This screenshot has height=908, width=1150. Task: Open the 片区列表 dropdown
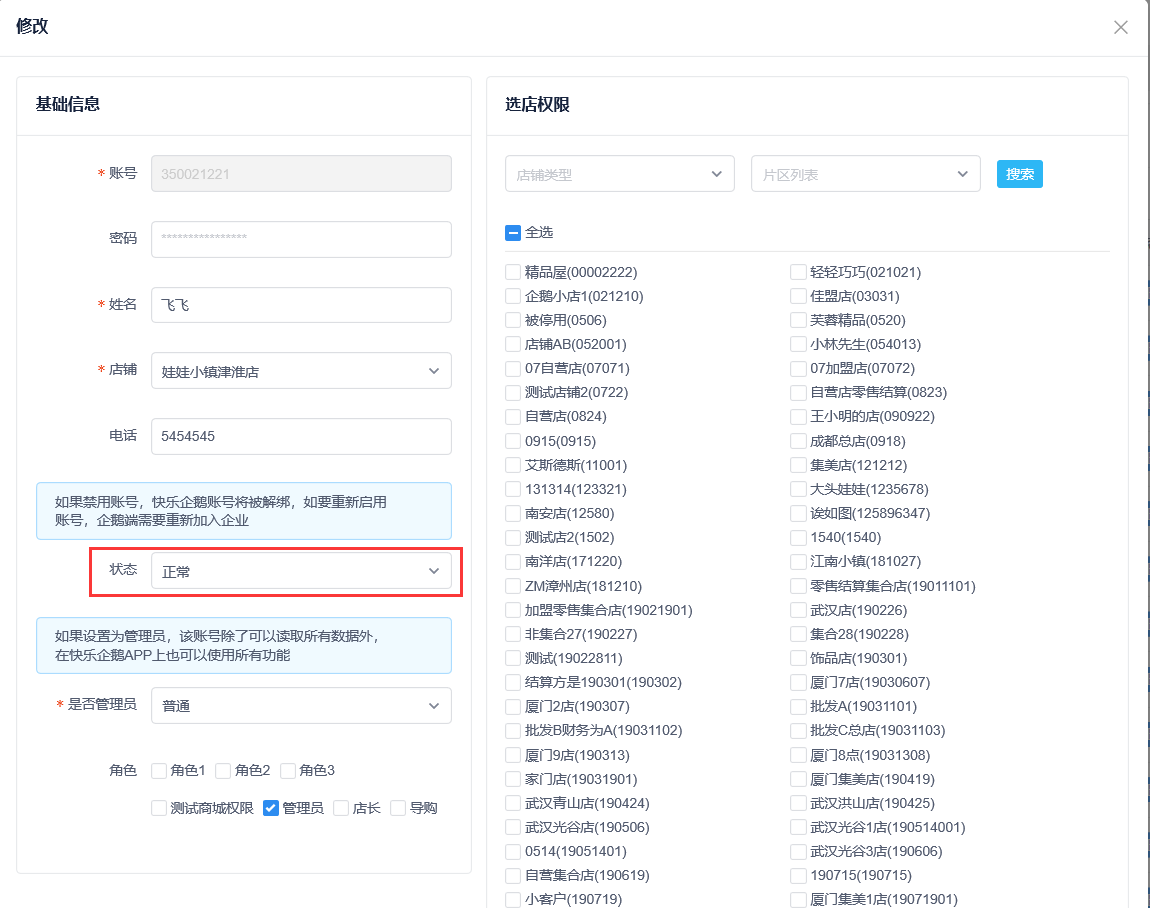pos(865,174)
